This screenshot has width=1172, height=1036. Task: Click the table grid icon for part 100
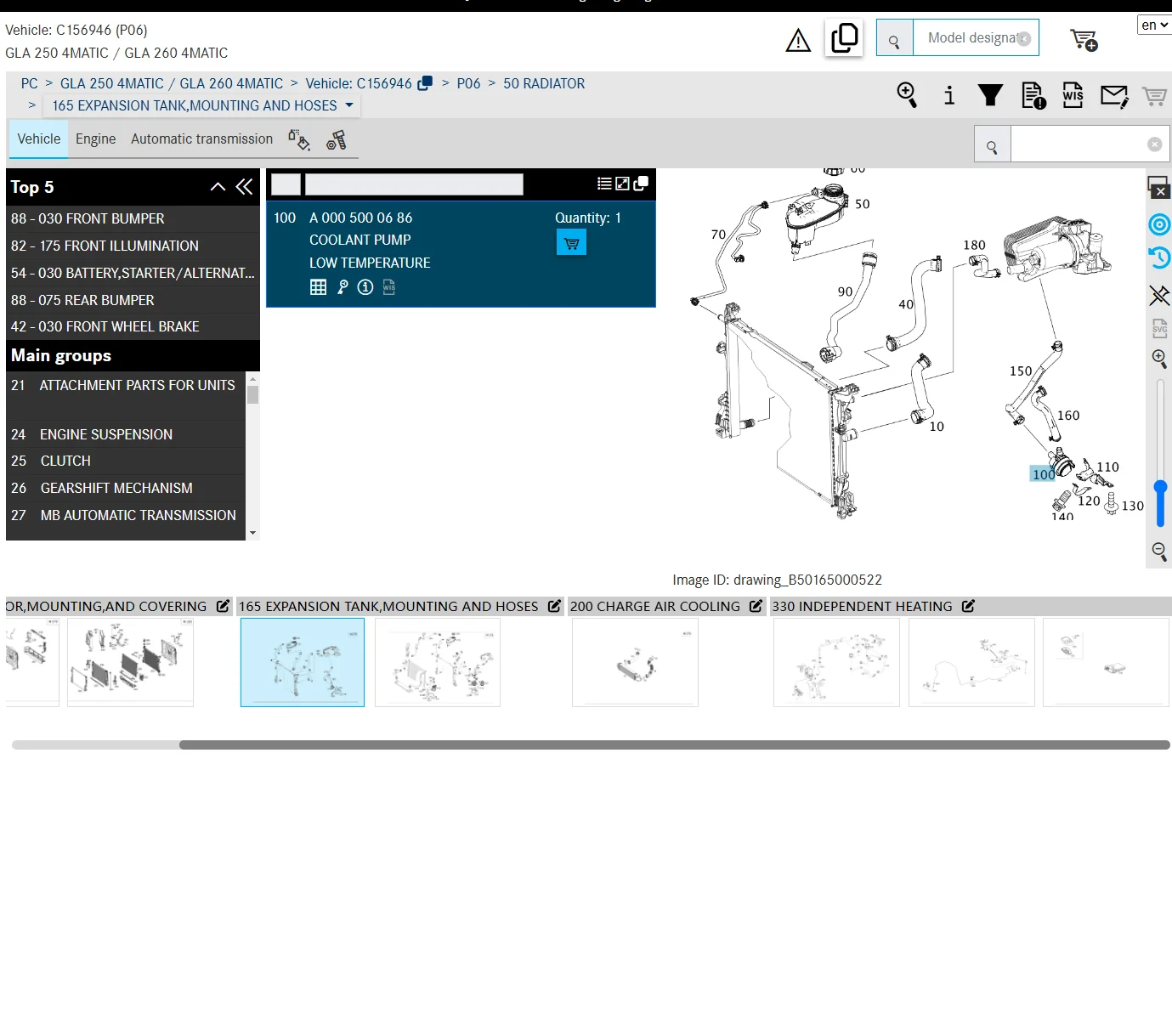pyautogui.click(x=319, y=287)
